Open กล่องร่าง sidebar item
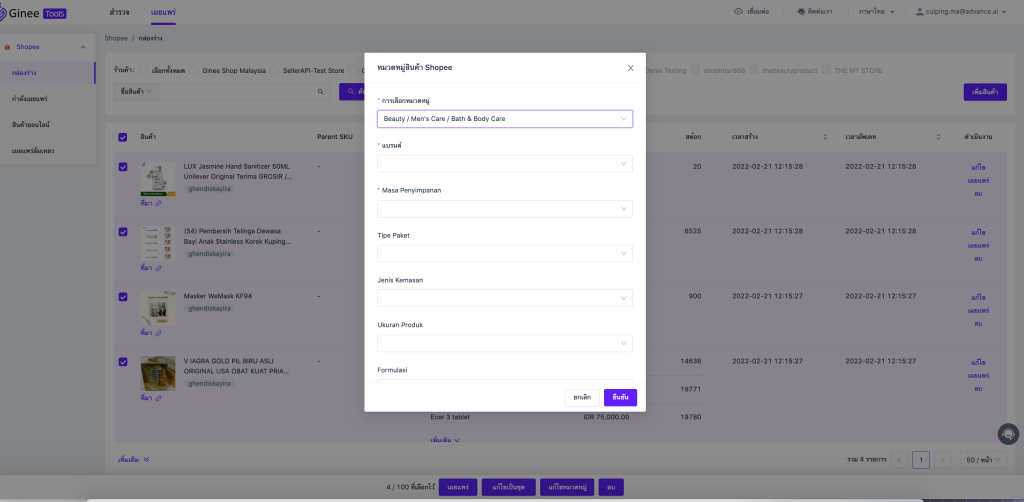The image size is (1024, 502). click(48, 73)
